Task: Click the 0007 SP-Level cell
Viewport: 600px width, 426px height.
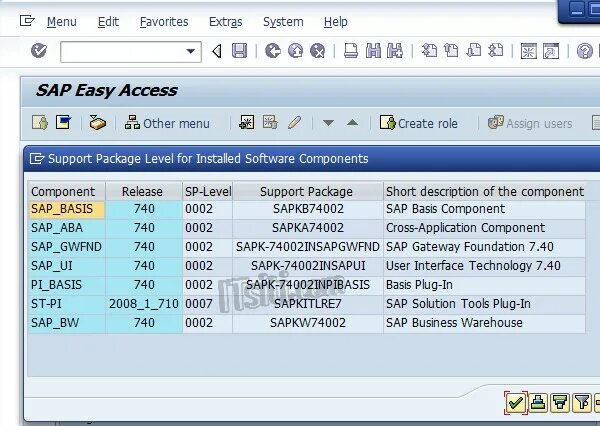Action: pos(207,304)
